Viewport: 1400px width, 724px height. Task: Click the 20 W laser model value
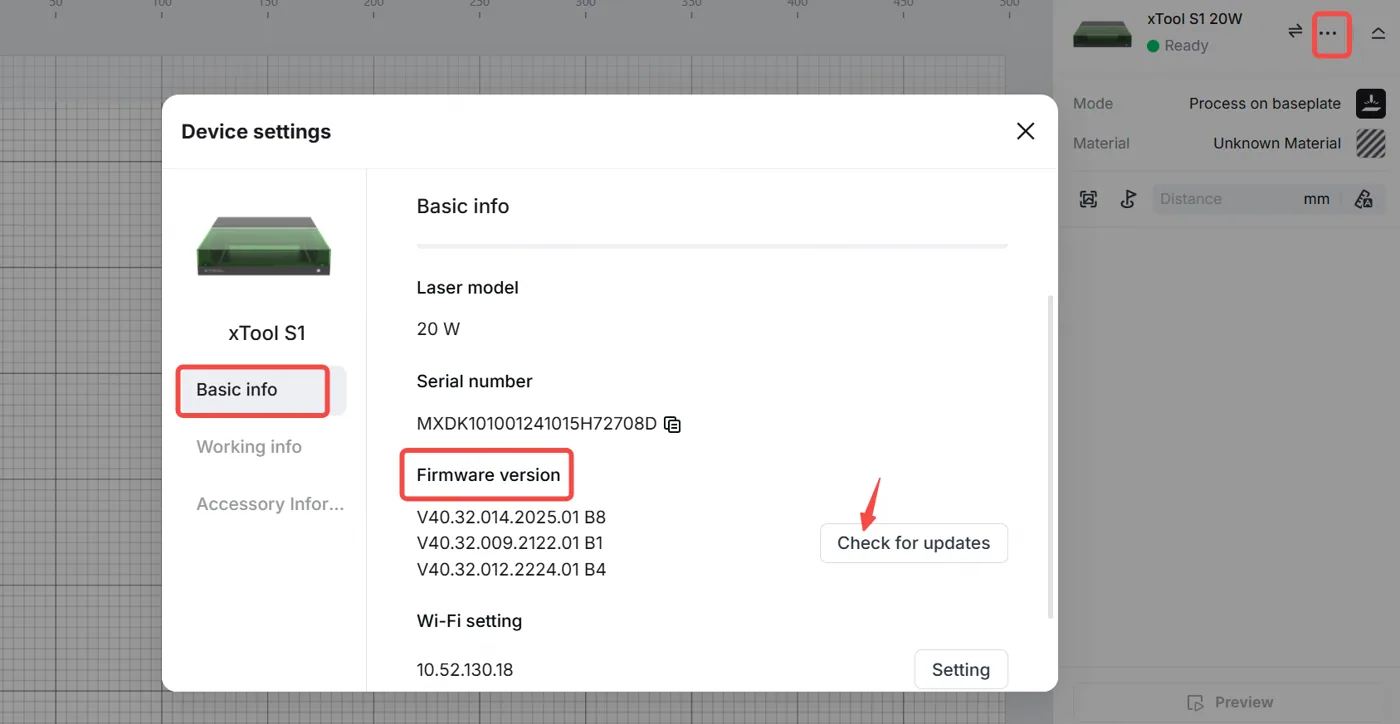point(438,329)
